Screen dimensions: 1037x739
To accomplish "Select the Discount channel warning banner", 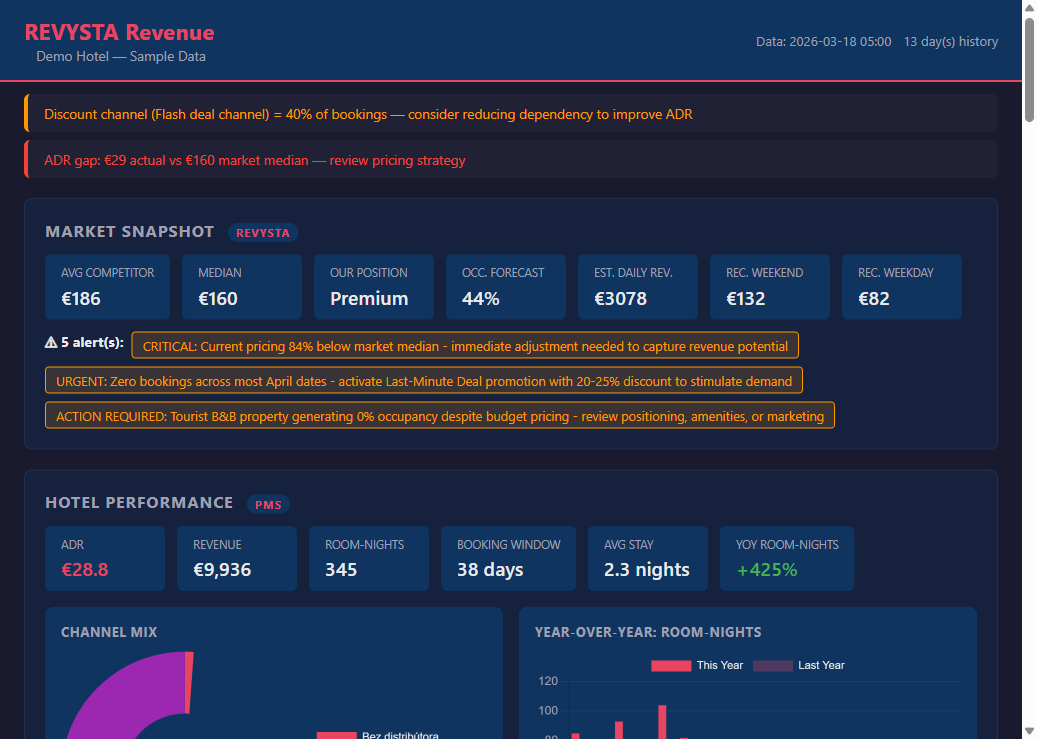I will [511, 113].
